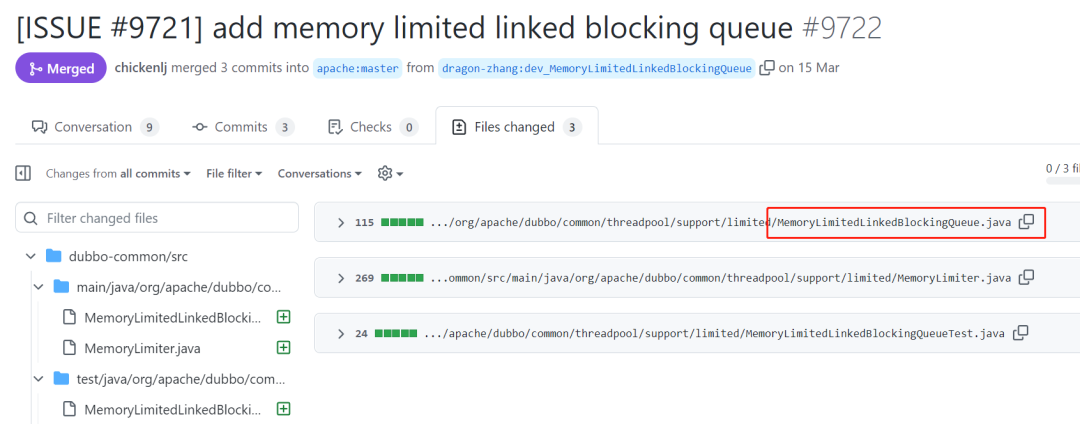Click the added-file icon beside MemoryLimiter.java
This screenshot has width=1080, height=447.
pos(282,348)
